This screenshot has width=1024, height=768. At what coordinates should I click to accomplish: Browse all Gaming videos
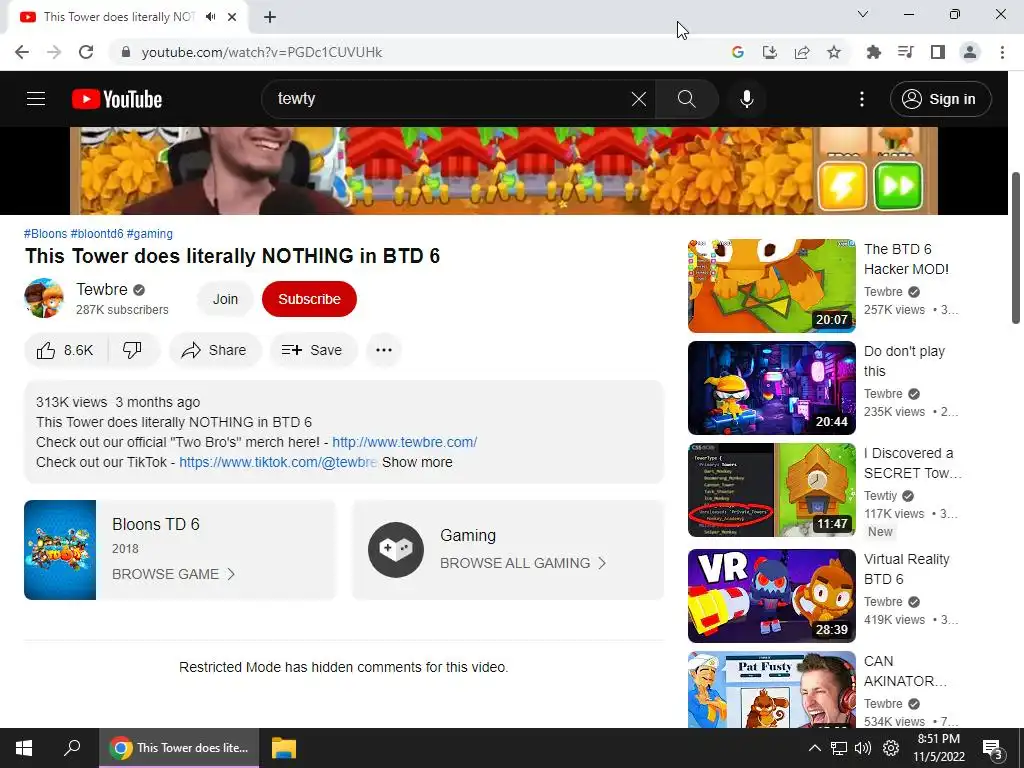pyautogui.click(x=523, y=563)
